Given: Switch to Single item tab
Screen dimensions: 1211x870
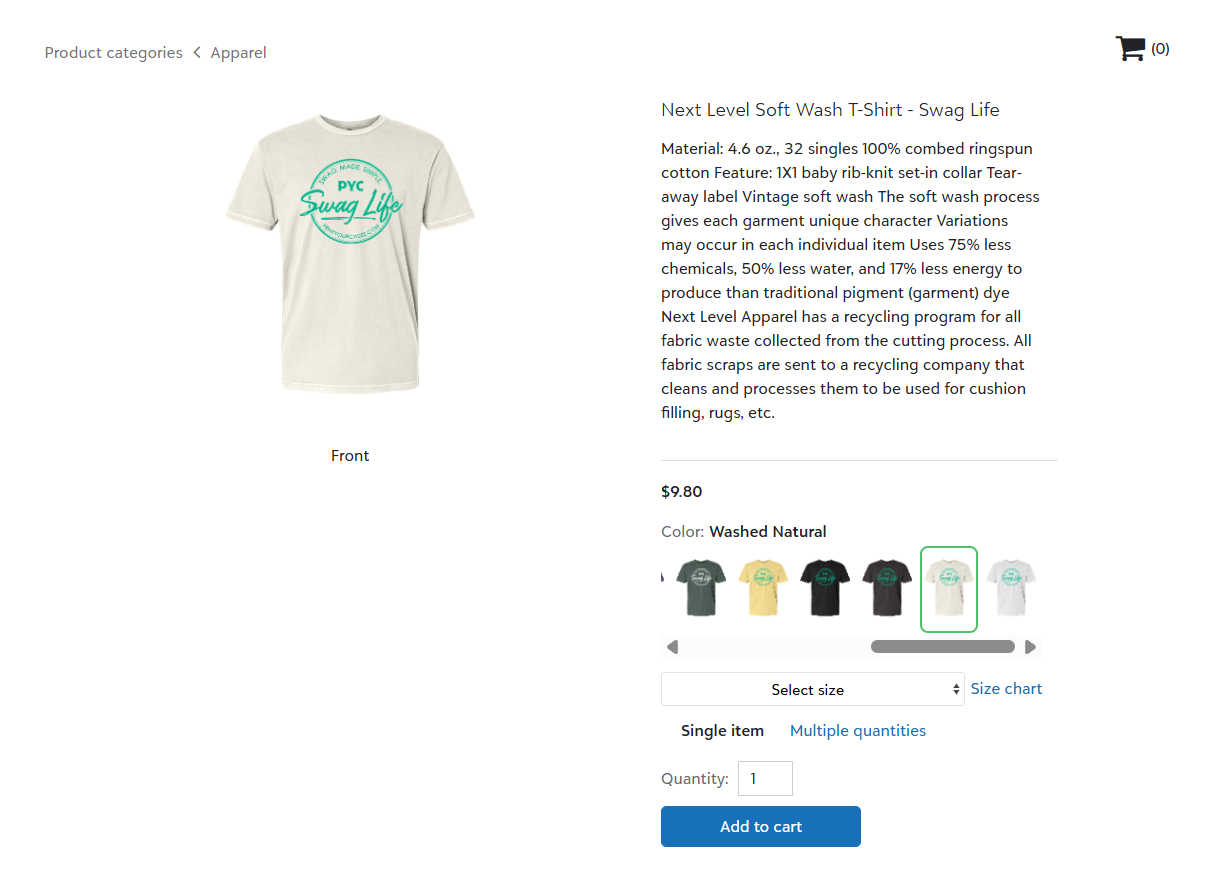Looking at the screenshot, I should (x=722, y=731).
